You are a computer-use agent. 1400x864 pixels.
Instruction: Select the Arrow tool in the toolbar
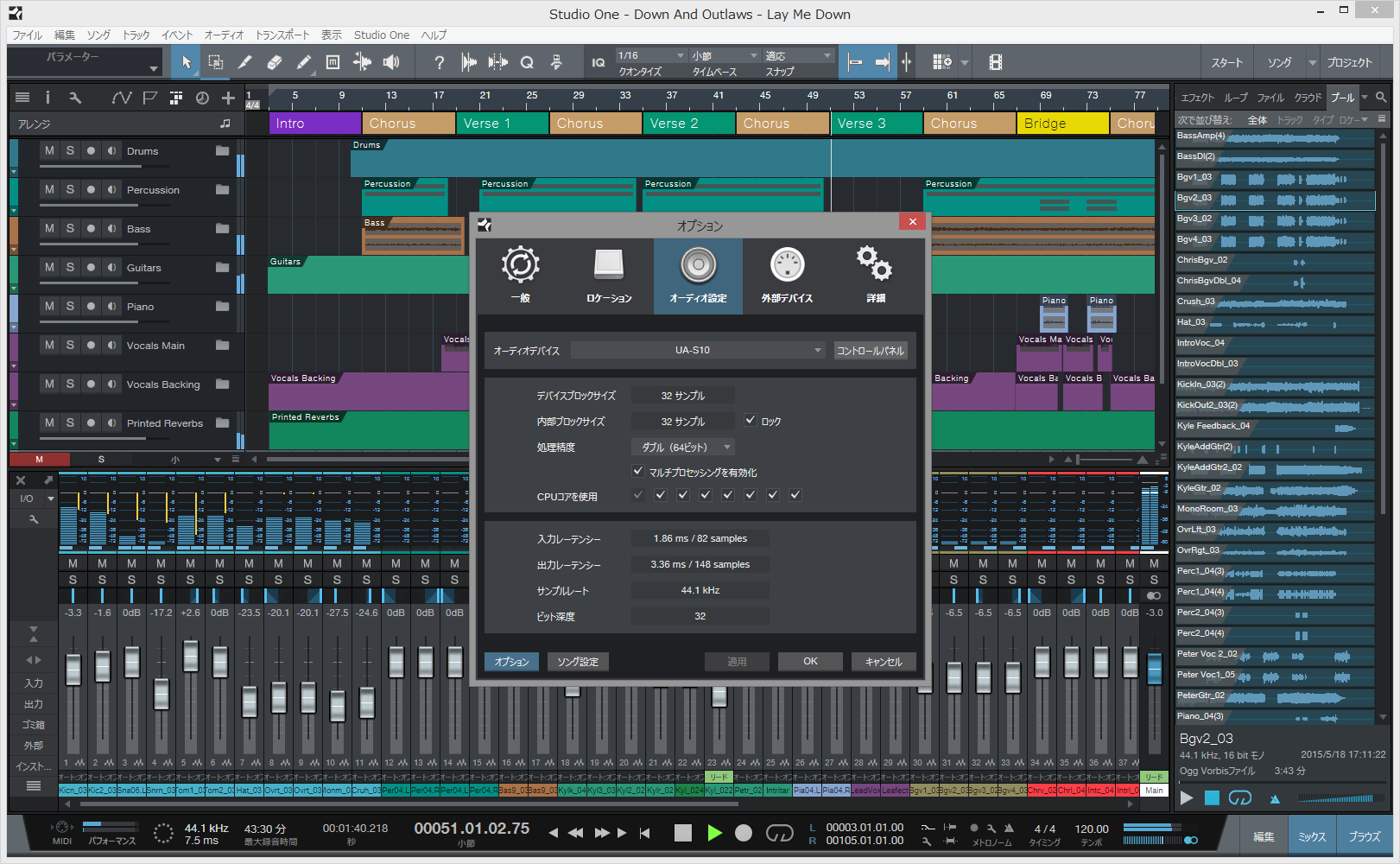[x=186, y=62]
